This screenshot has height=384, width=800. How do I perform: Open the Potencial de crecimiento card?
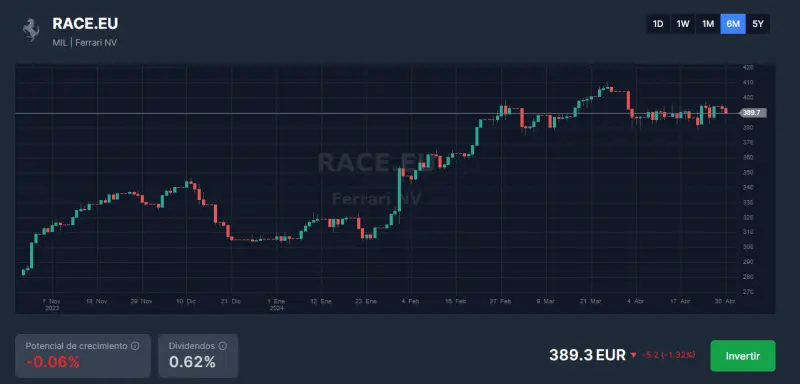(83, 356)
